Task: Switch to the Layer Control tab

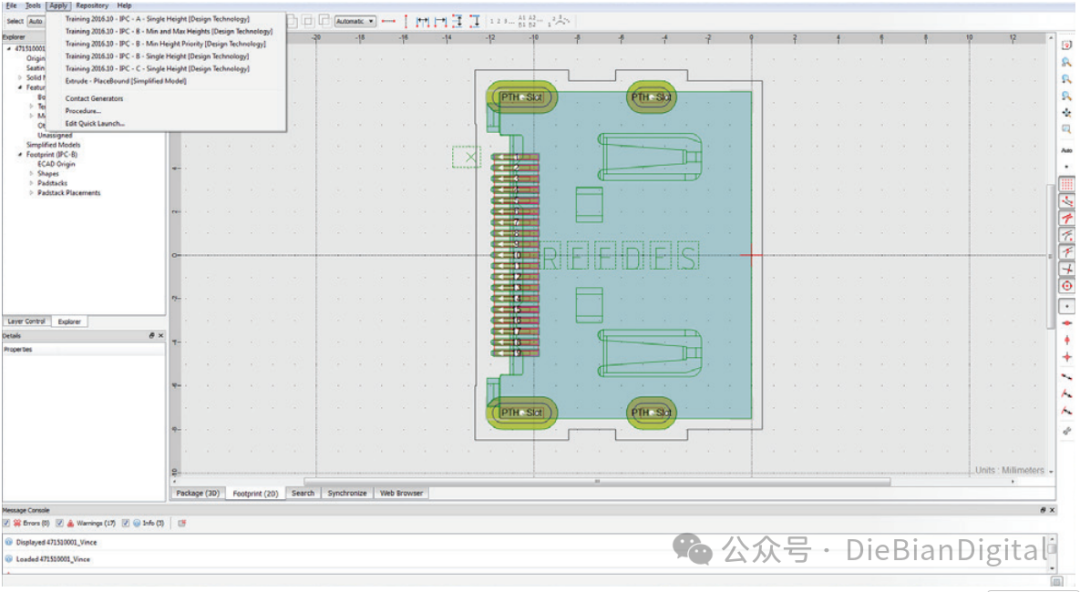Action: [26, 322]
